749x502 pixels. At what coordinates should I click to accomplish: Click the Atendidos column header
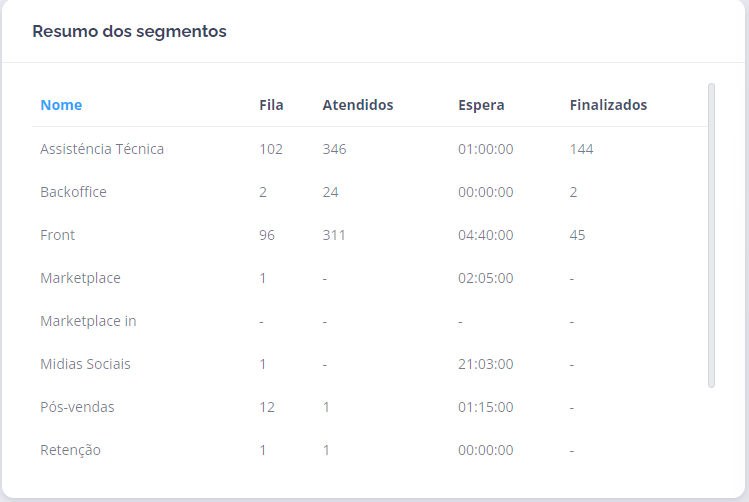click(x=357, y=105)
